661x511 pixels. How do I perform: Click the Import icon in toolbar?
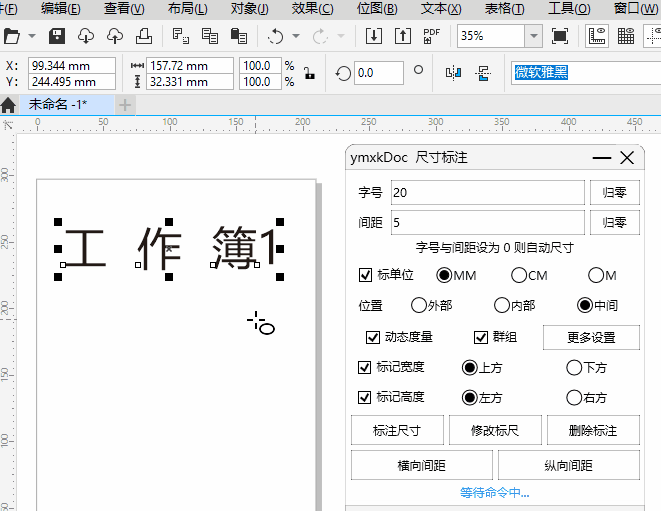point(373,36)
